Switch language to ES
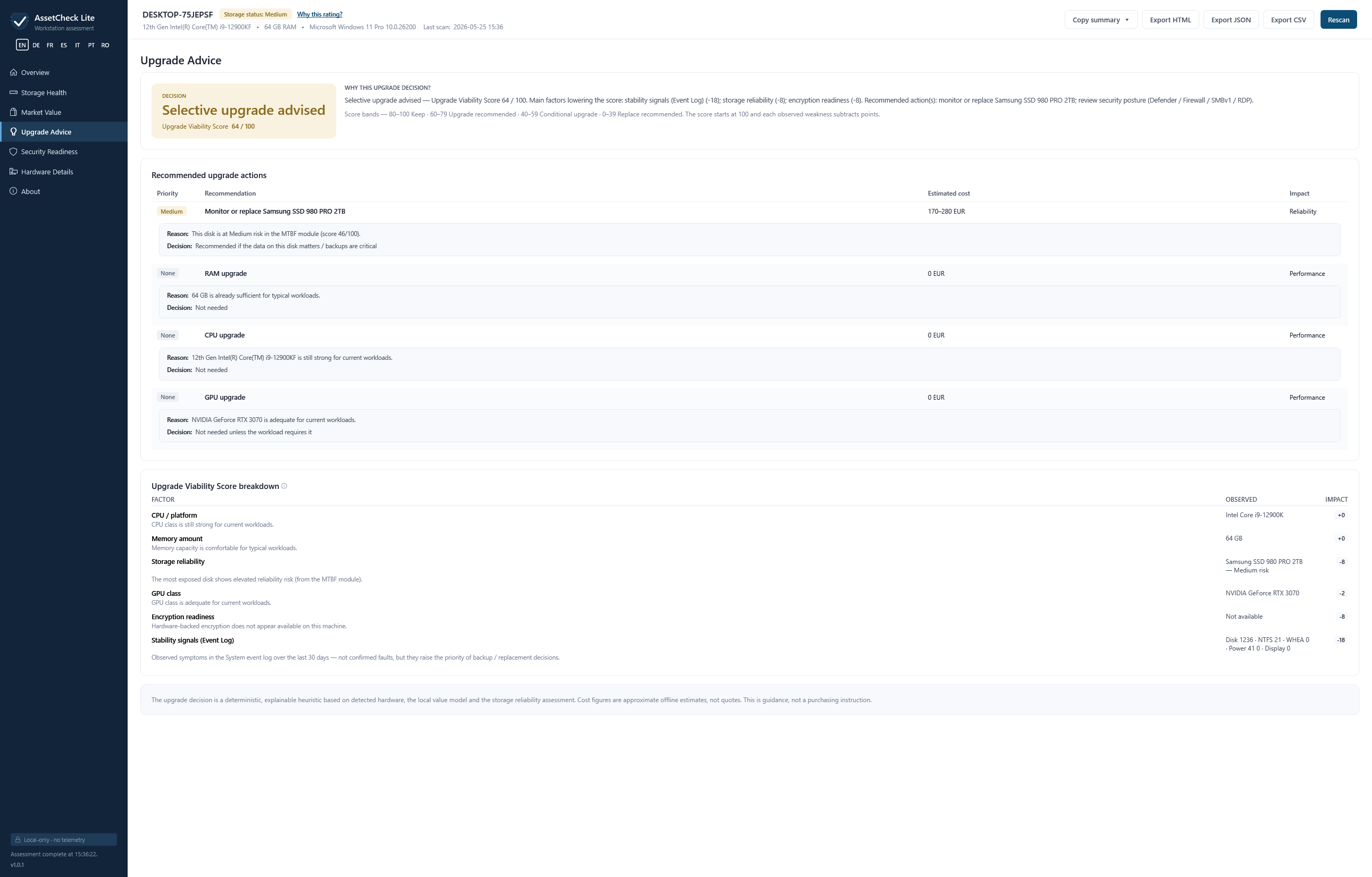The width and height of the screenshot is (1372, 877). coord(64,45)
